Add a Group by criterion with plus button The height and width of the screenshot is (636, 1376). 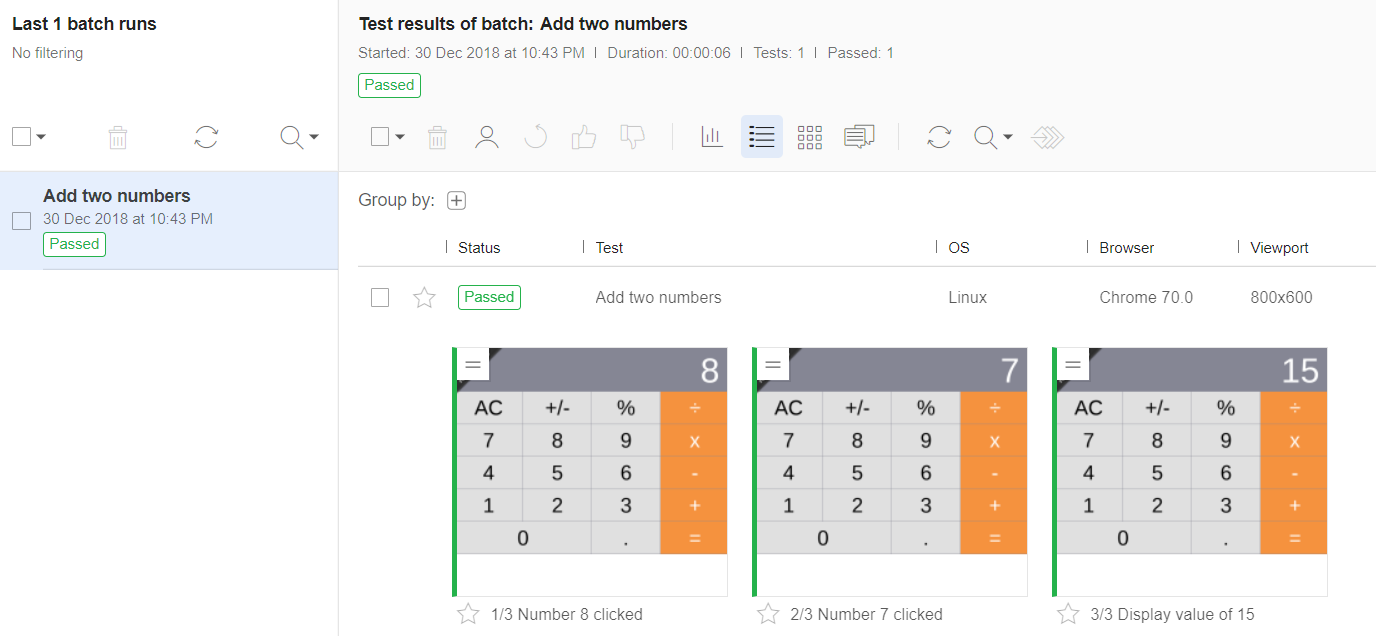[x=456, y=201]
